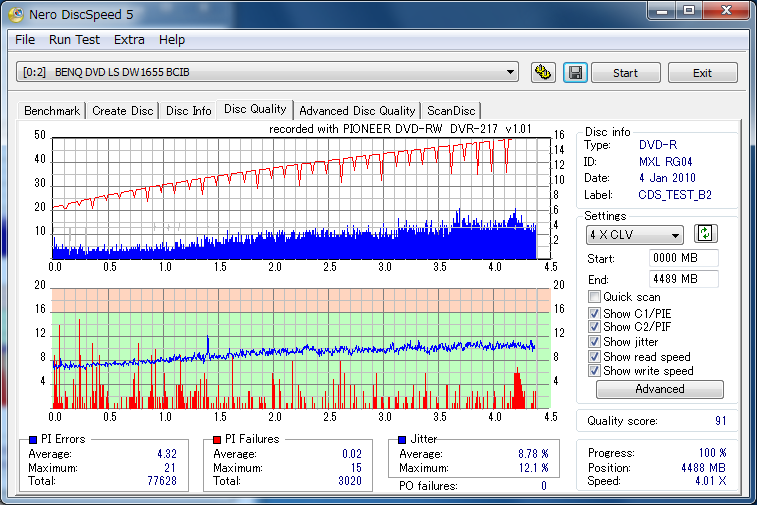Select the Advanced Disc Quality tab
Image resolution: width=757 pixels, height=505 pixels.
(x=357, y=111)
